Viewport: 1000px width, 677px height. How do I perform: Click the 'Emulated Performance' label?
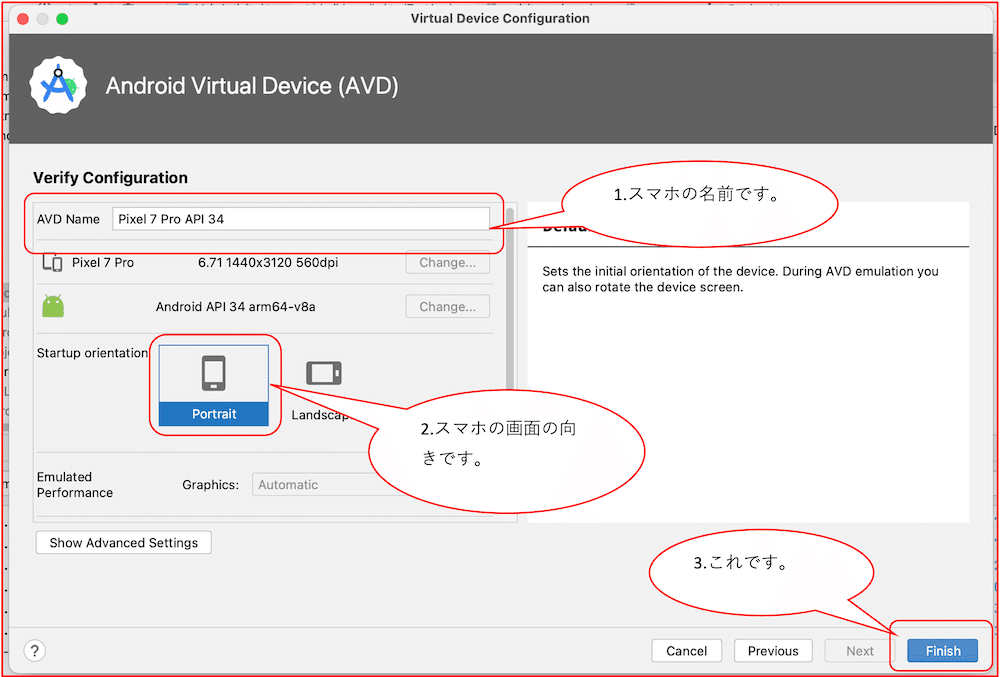(x=75, y=484)
